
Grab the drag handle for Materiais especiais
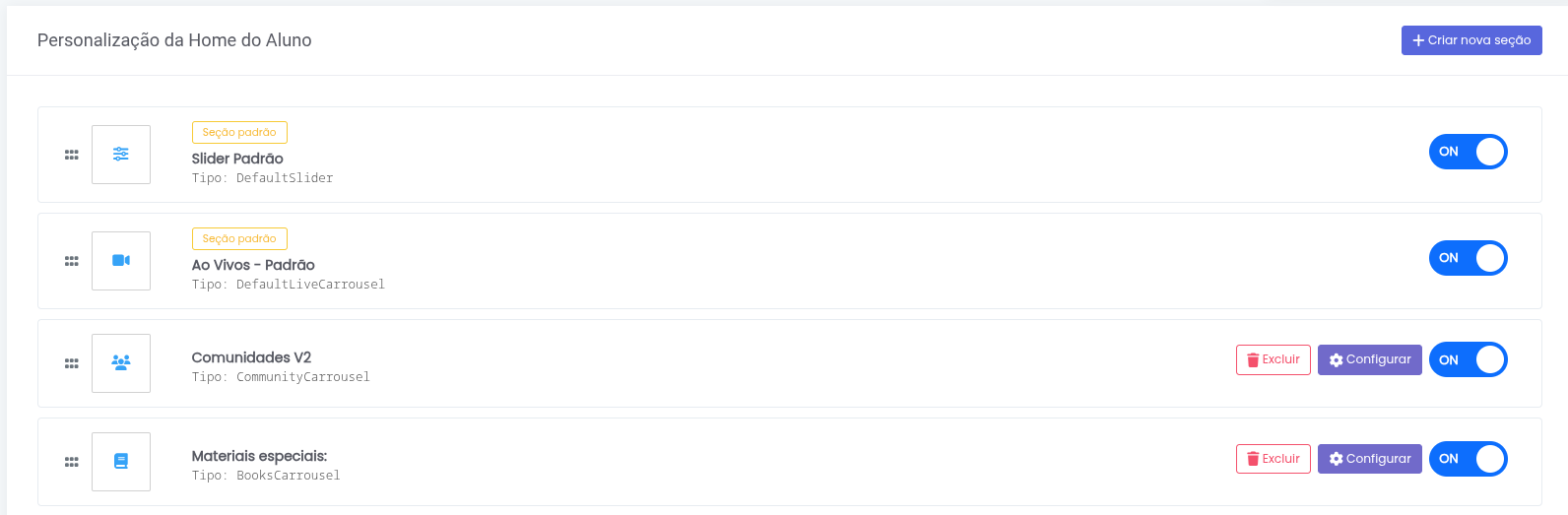click(x=72, y=461)
